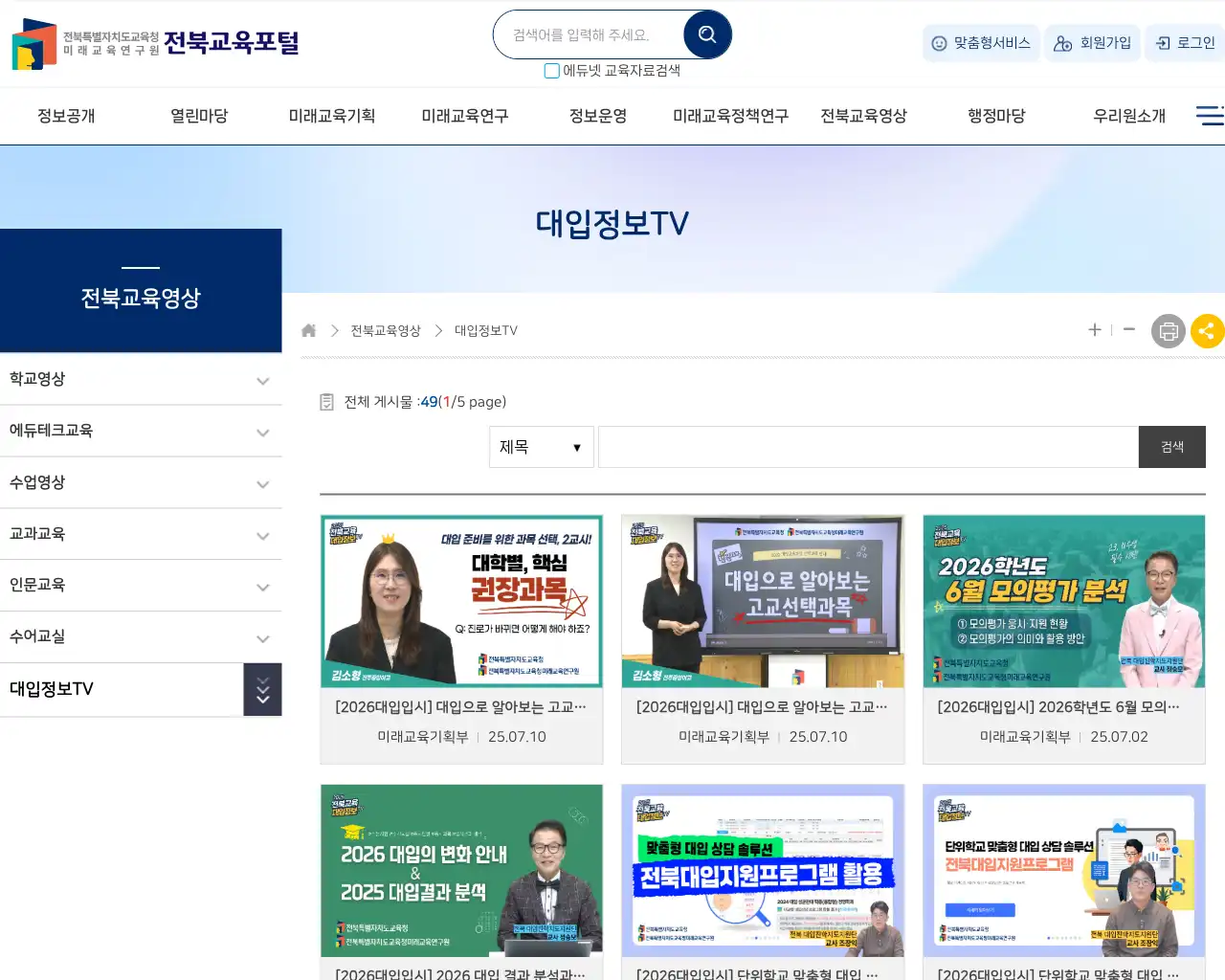This screenshot has width=1225, height=980.
Task: Increase font size with plus icon
Action: click(x=1095, y=329)
